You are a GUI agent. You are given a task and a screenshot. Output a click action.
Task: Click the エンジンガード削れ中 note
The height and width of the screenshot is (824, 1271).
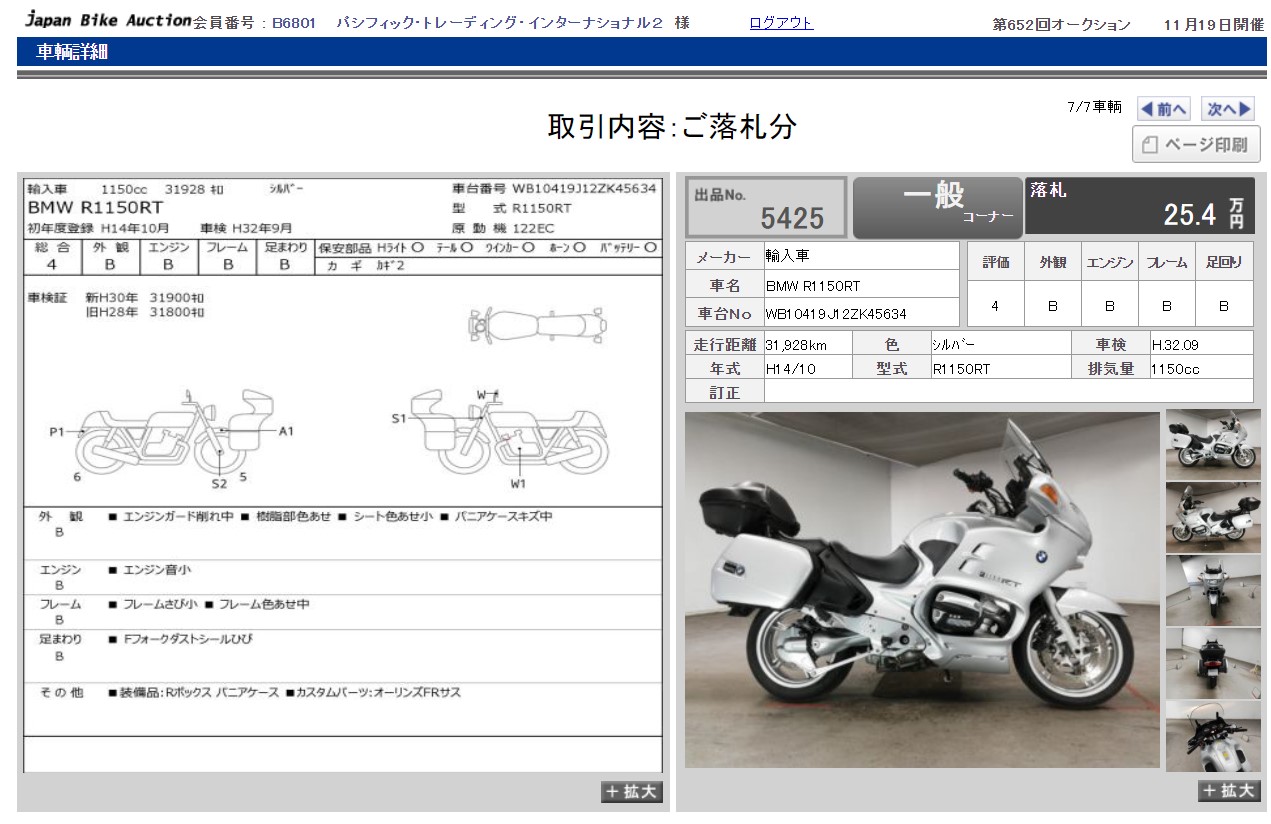(x=170, y=517)
